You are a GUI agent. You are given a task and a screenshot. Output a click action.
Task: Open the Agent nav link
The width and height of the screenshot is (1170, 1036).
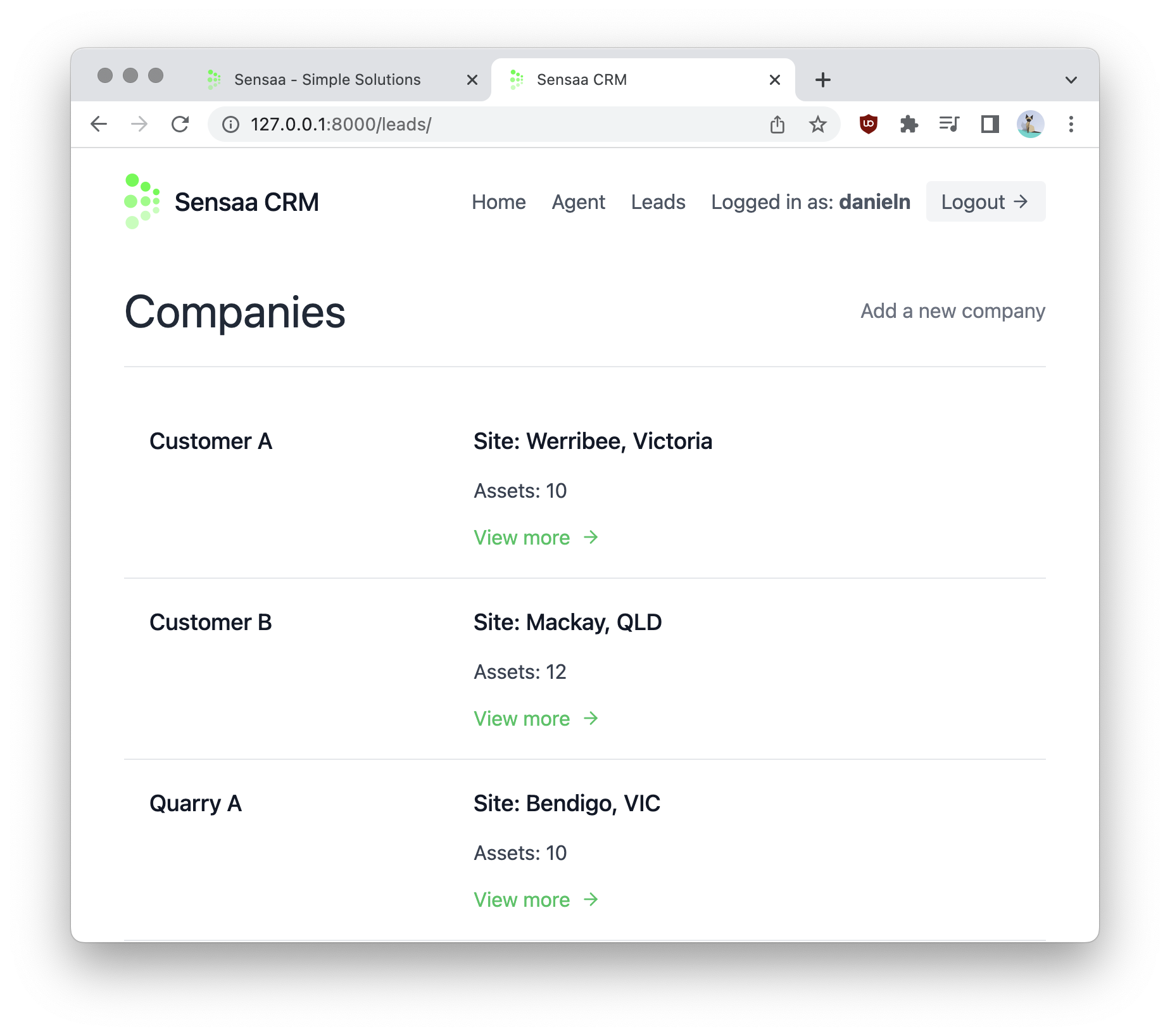coord(579,202)
